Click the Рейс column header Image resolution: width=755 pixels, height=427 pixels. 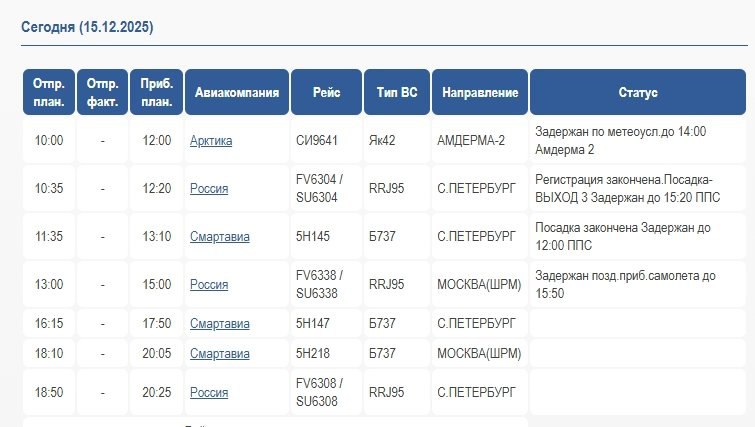(326, 92)
